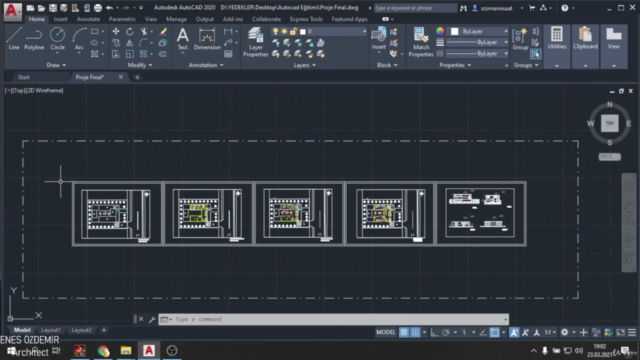The height and width of the screenshot is (360, 640).
Task: Click the add layout plus button
Action: (x=104, y=330)
